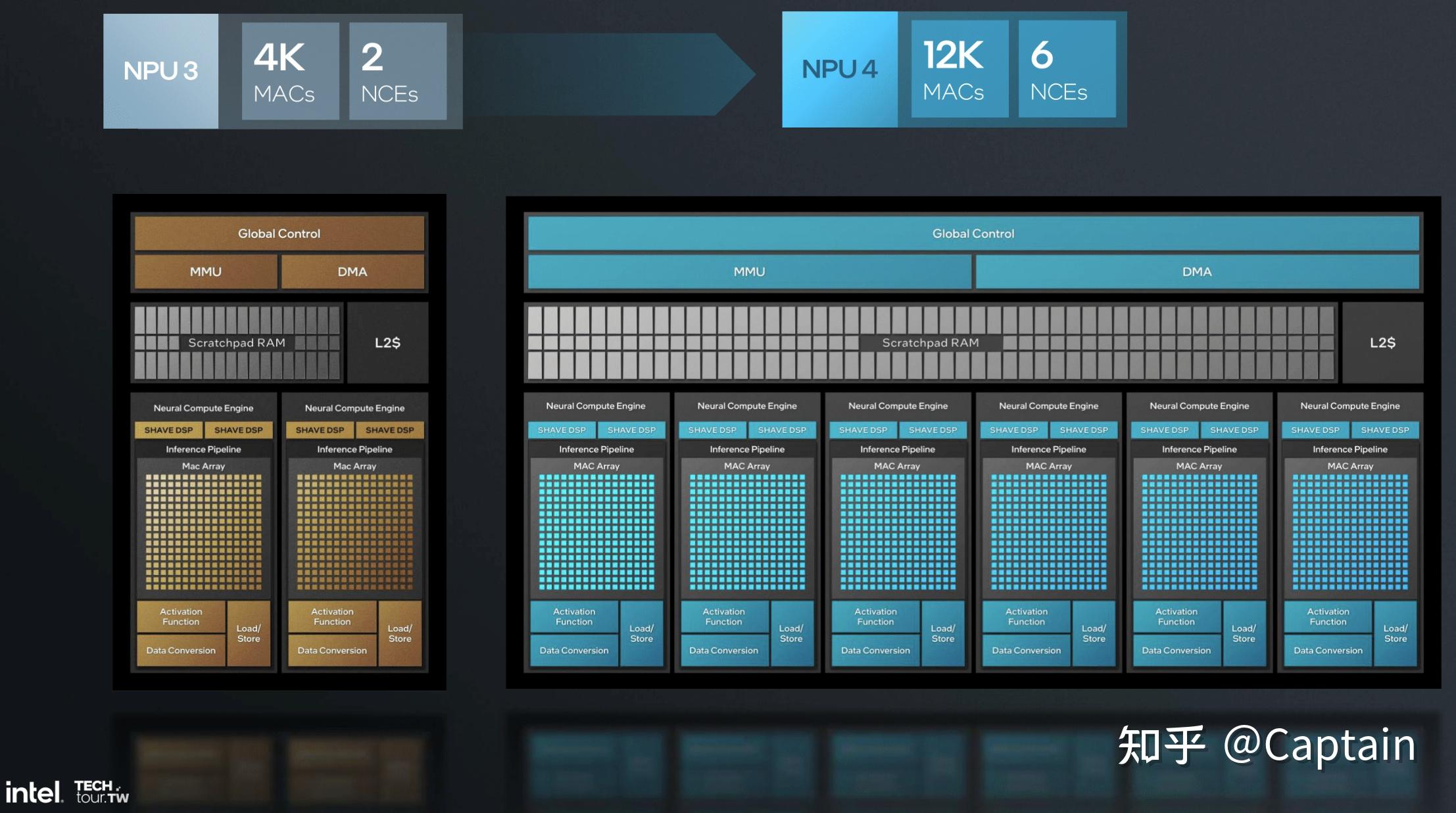1456x813 pixels.
Task: Click the Tech Tour TW logo
Action: pos(101,792)
